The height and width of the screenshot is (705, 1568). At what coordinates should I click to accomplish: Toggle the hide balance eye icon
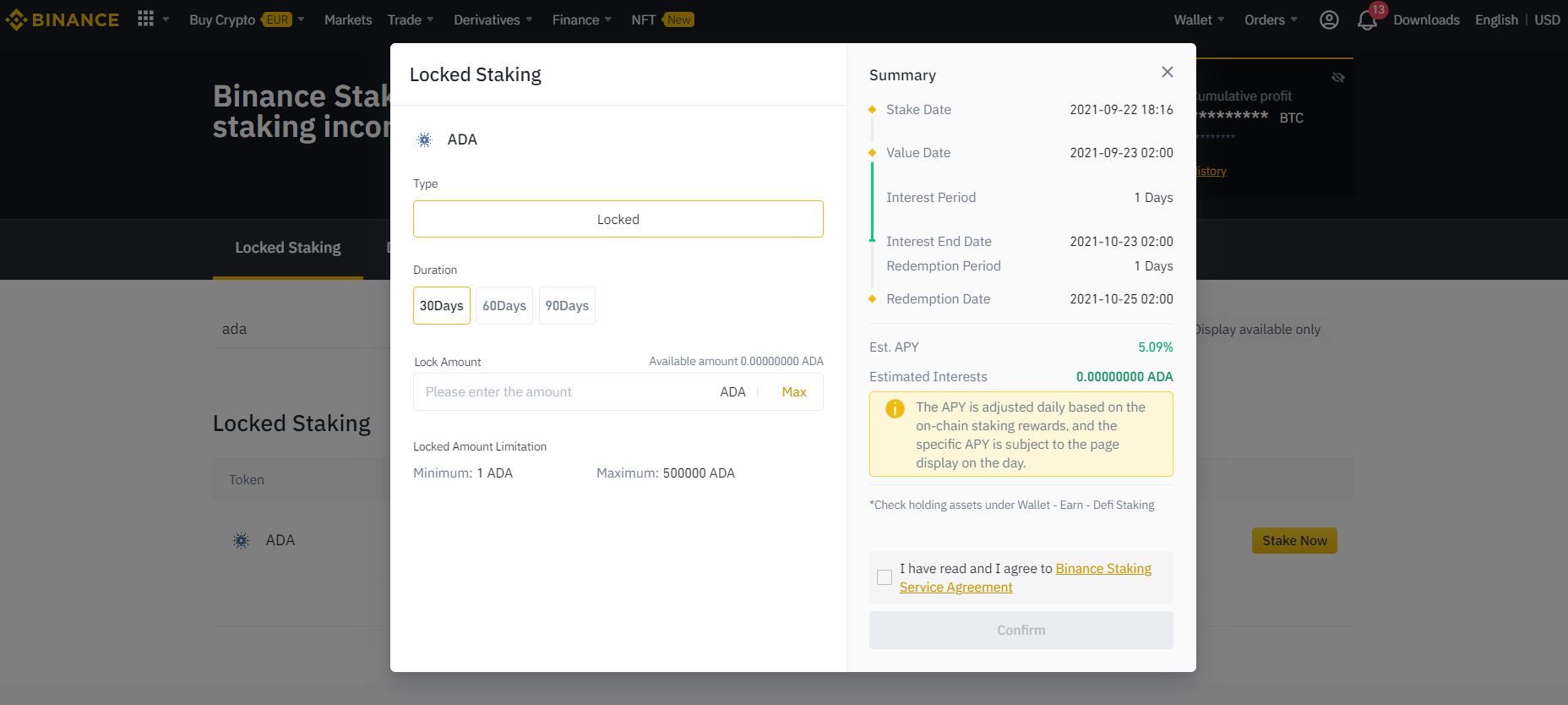(1337, 78)
